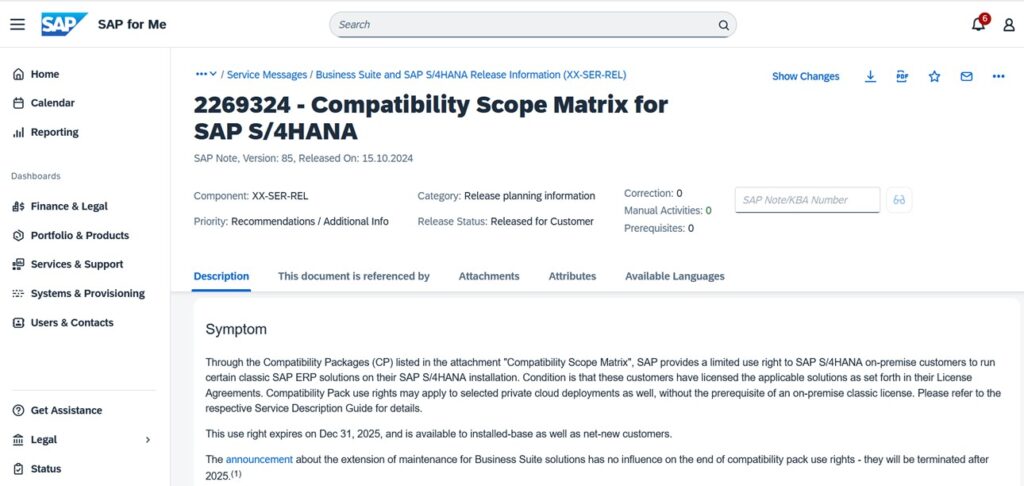Open the more actions overflow menu
Viewport: 1024px width, 486px height.
[x=998, y=76]
